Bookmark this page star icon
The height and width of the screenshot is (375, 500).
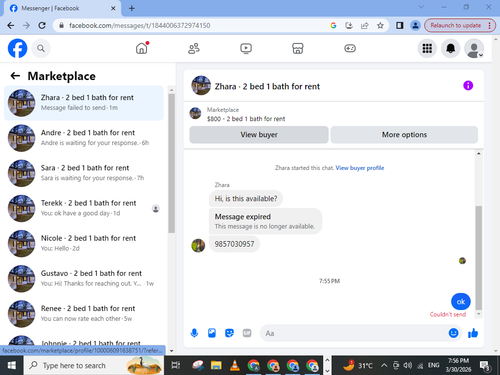coord(380,25)
